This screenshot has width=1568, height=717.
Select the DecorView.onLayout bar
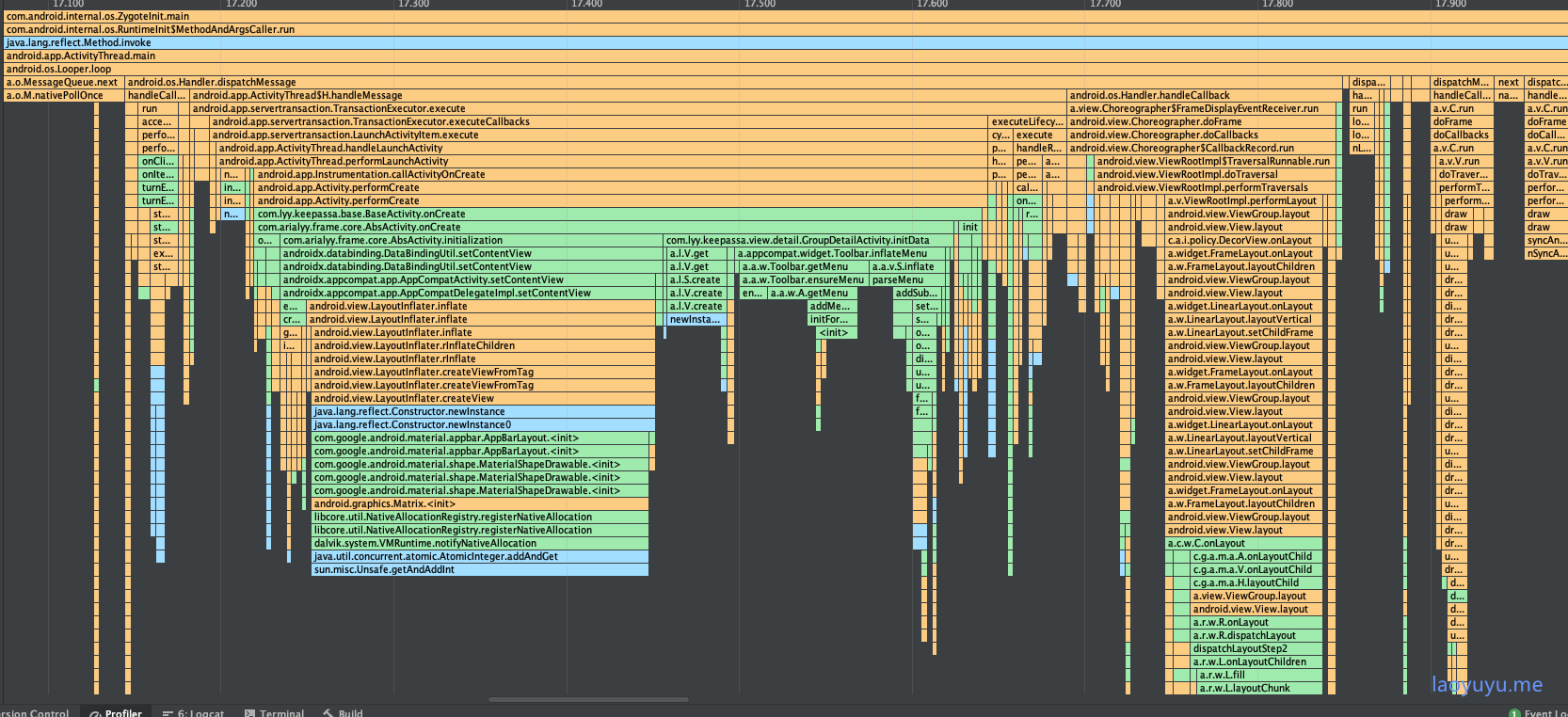click(1244, 240)
